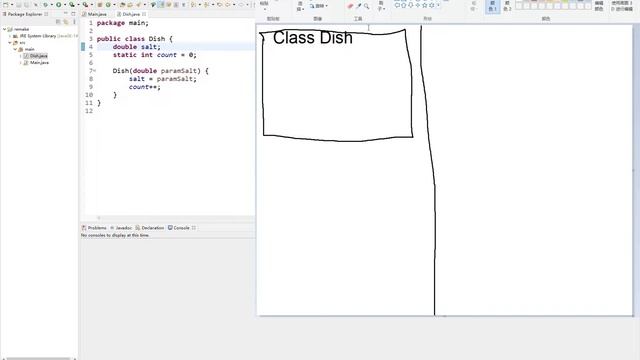The height and width of the screenshot is (360, 640).
Task: Click the horizontal scrollbar of the code editor
Action: tap(169, 218)
